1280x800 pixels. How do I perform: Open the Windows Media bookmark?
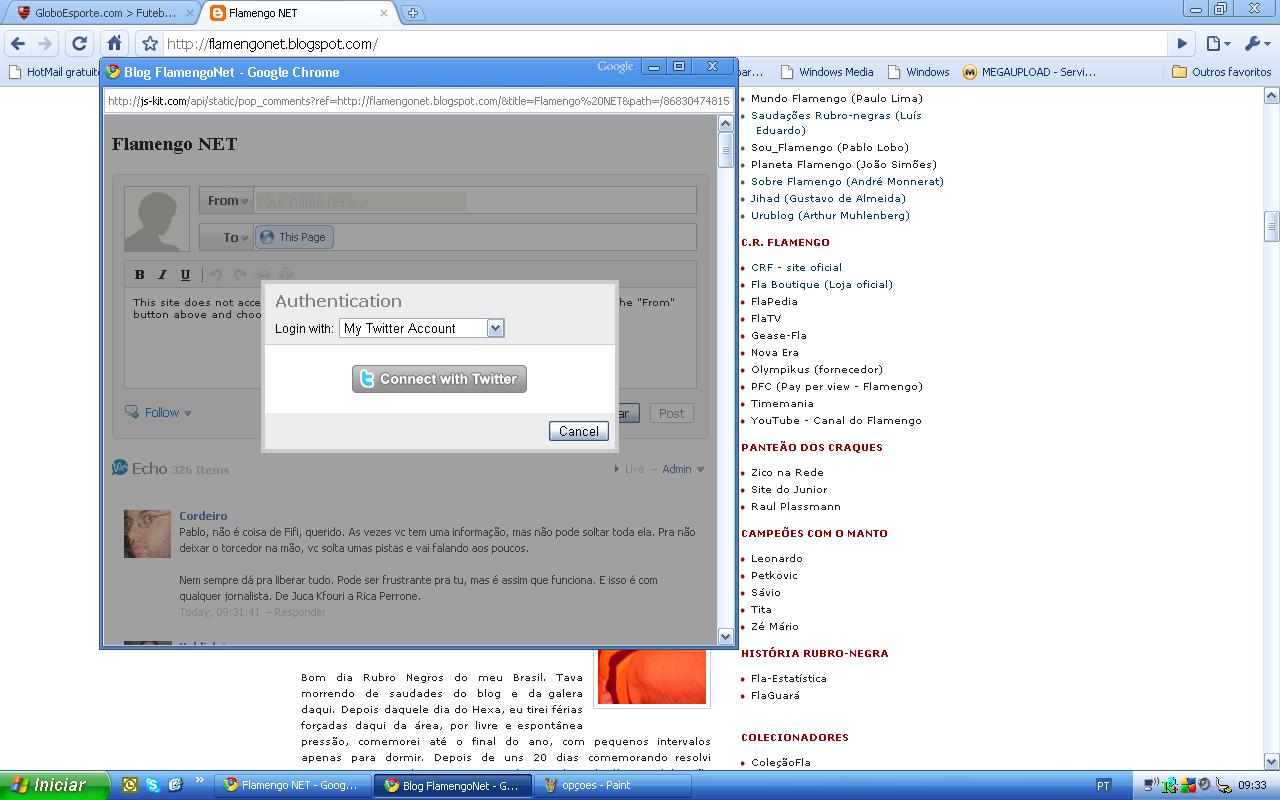tap(827, 72)
